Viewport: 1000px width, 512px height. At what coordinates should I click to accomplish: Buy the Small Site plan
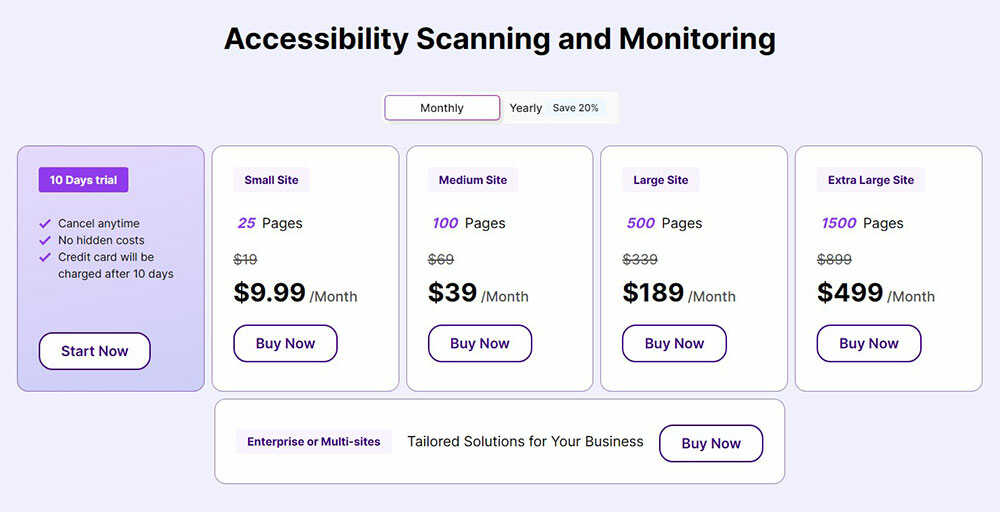pos(285,343)
